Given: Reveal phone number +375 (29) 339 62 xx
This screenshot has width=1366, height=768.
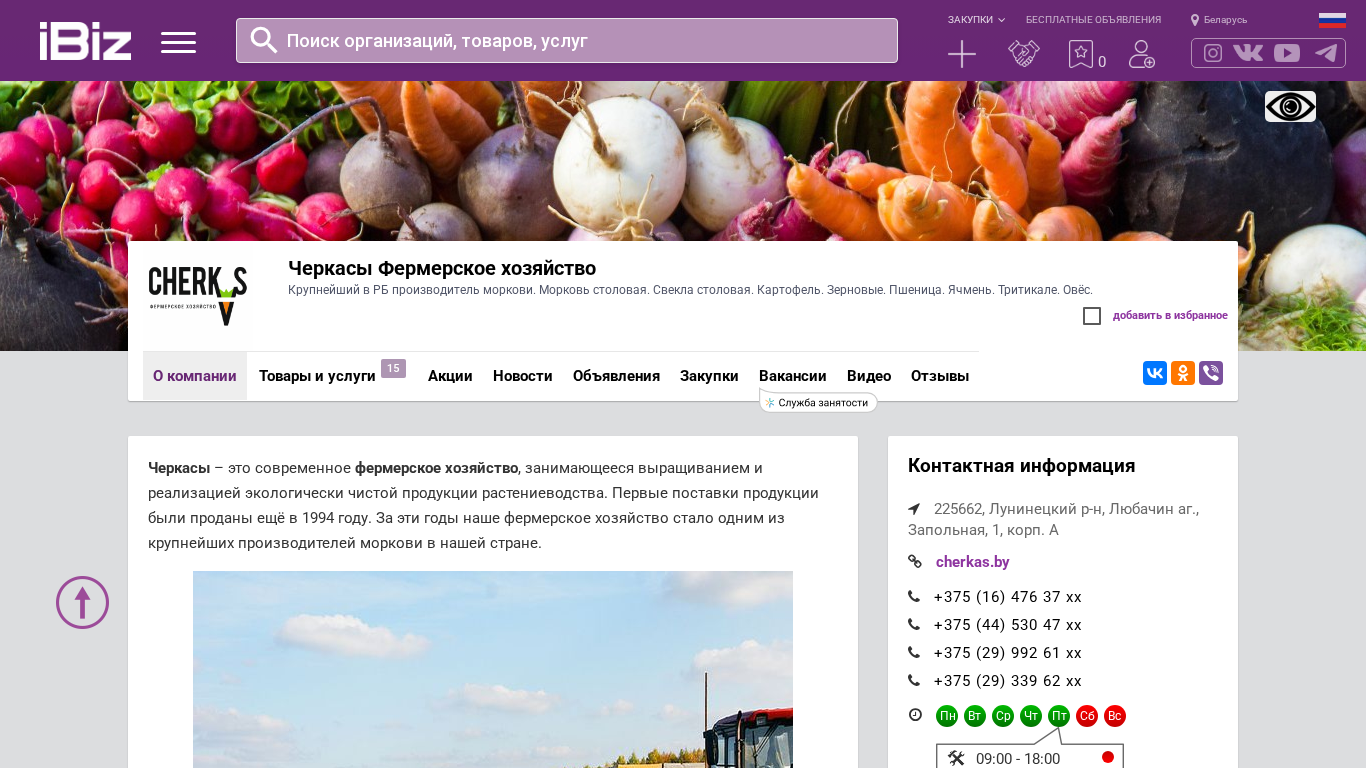Looking at the screenshot, I should click(x=1008, y=681).
